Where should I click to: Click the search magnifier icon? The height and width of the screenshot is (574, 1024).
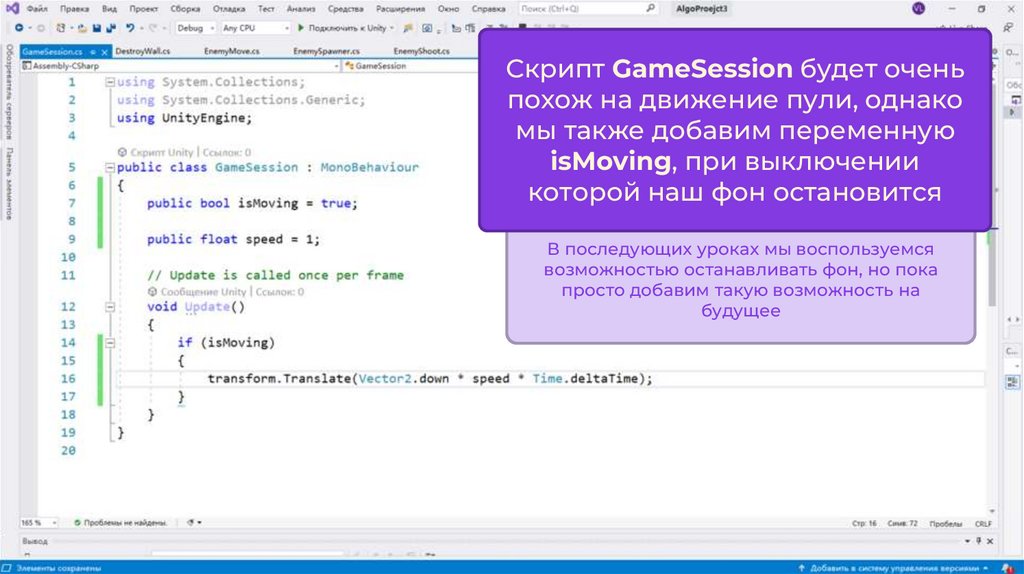pos(650,8)
